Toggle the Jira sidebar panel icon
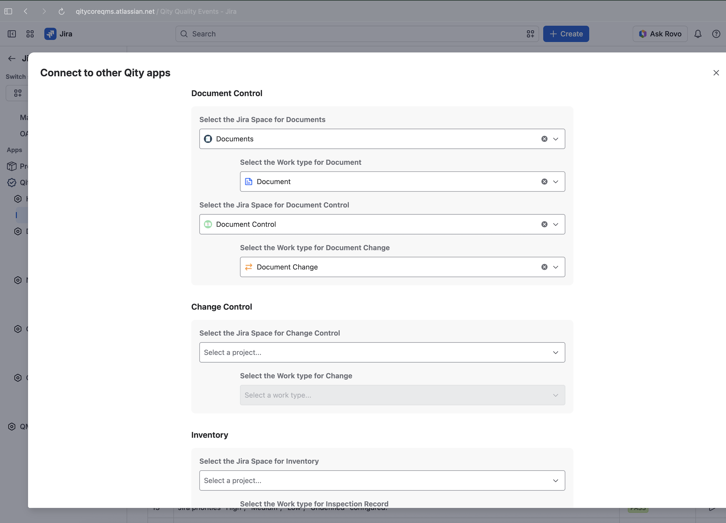This screenshot has width=726, height=523. [x=12, y=34]
